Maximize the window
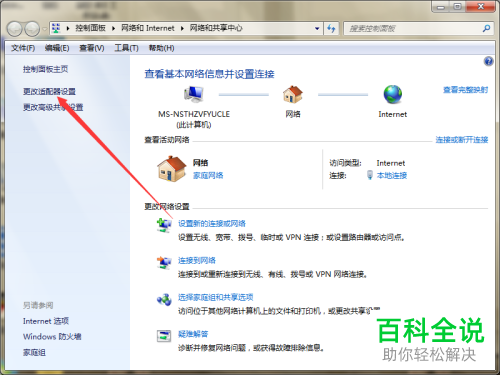This screenshot has width=500, height=375. click(458, 7)
